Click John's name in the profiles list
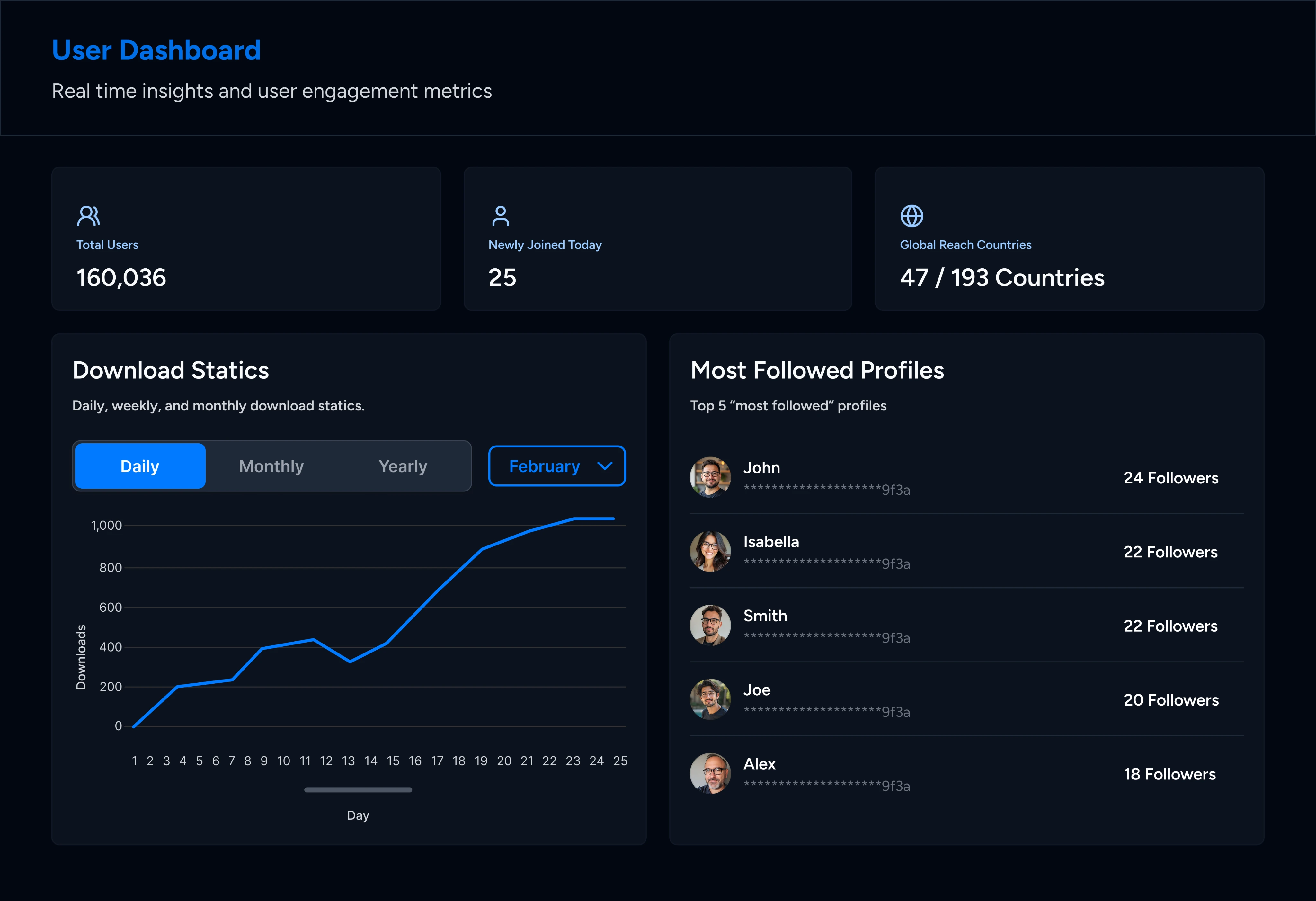The image size is (1316, 901). (762, 467)
